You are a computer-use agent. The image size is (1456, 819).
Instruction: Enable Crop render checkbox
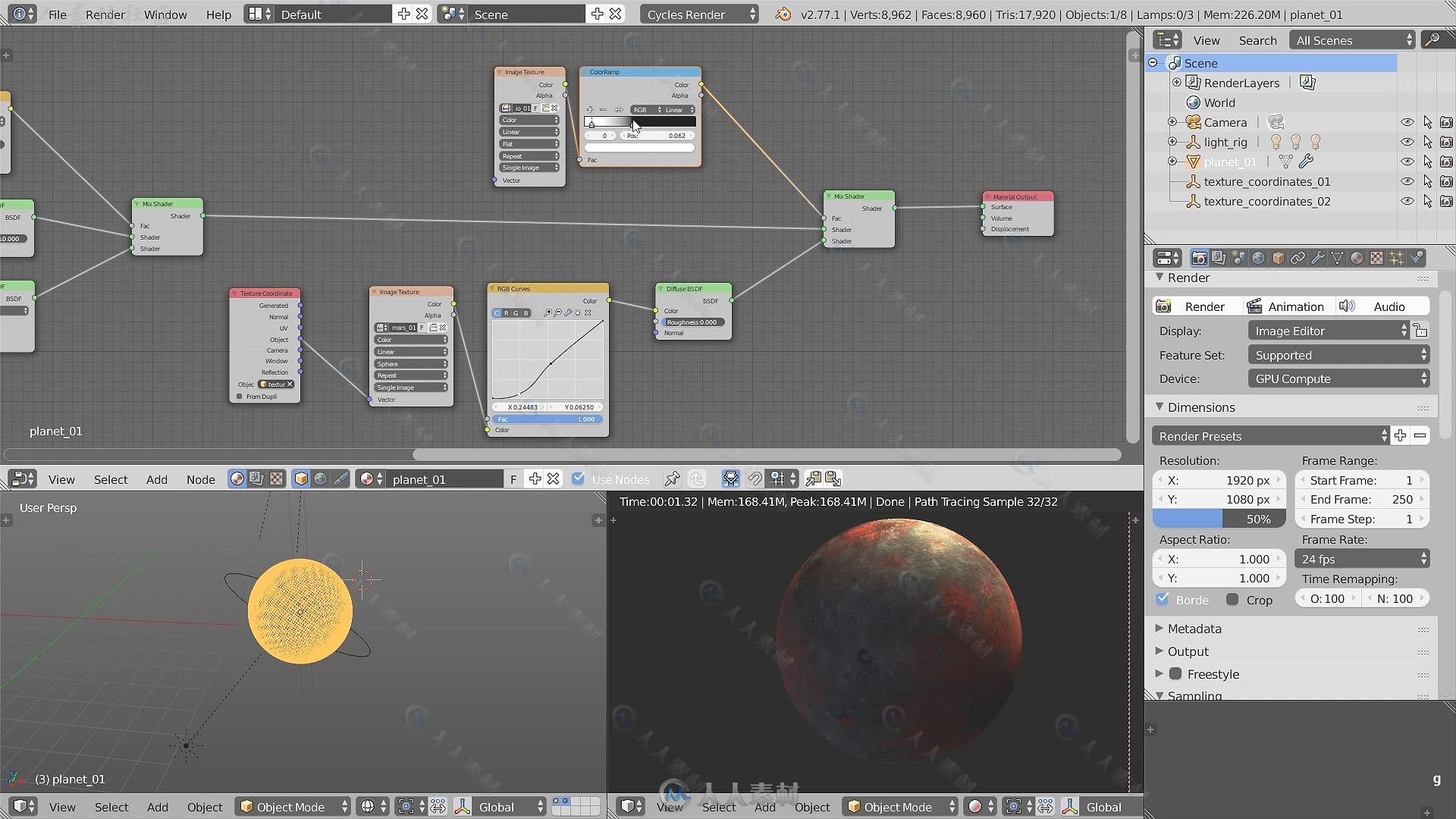pos(1232,599)
